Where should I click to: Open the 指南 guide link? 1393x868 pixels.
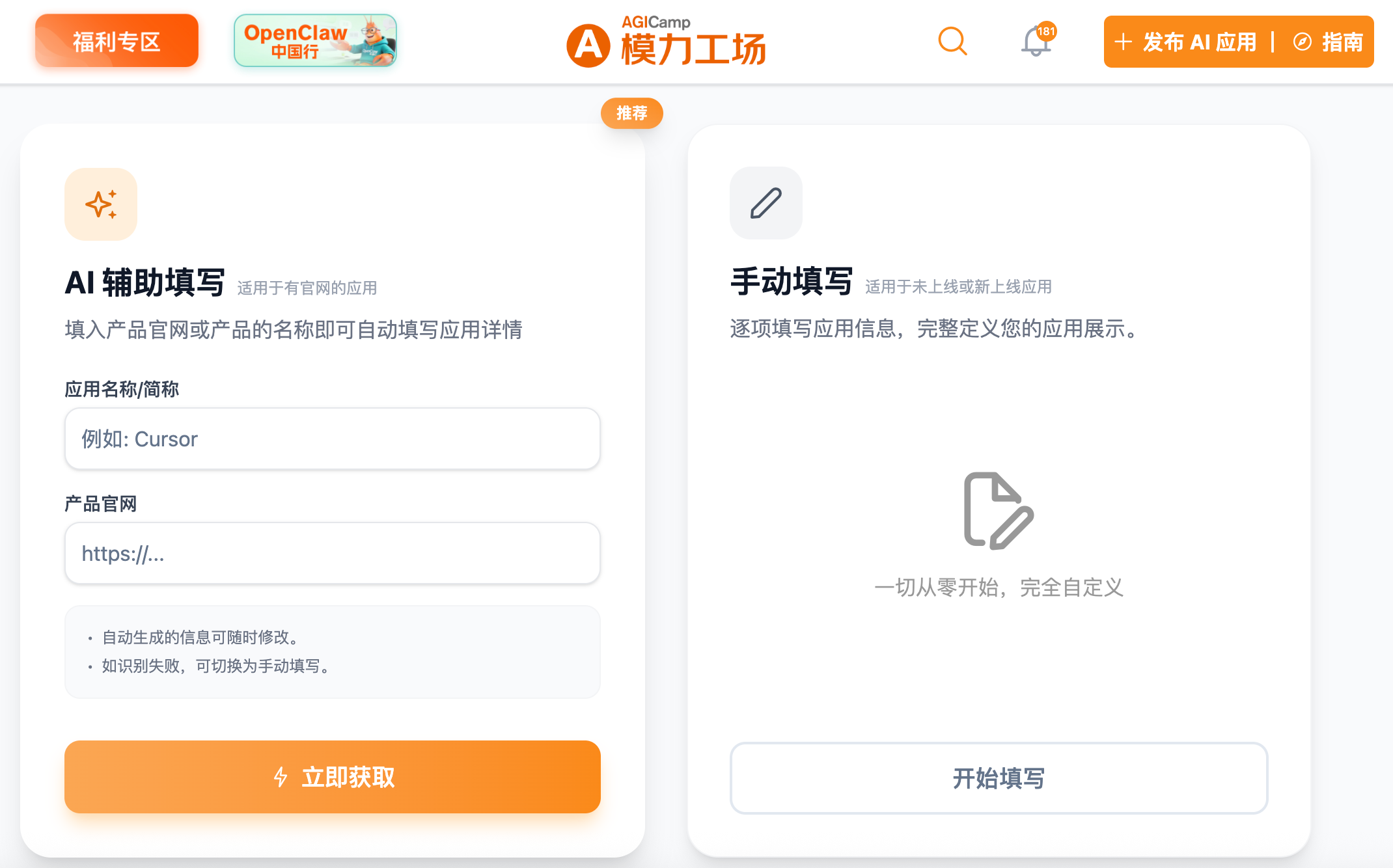click(1342, 42)
